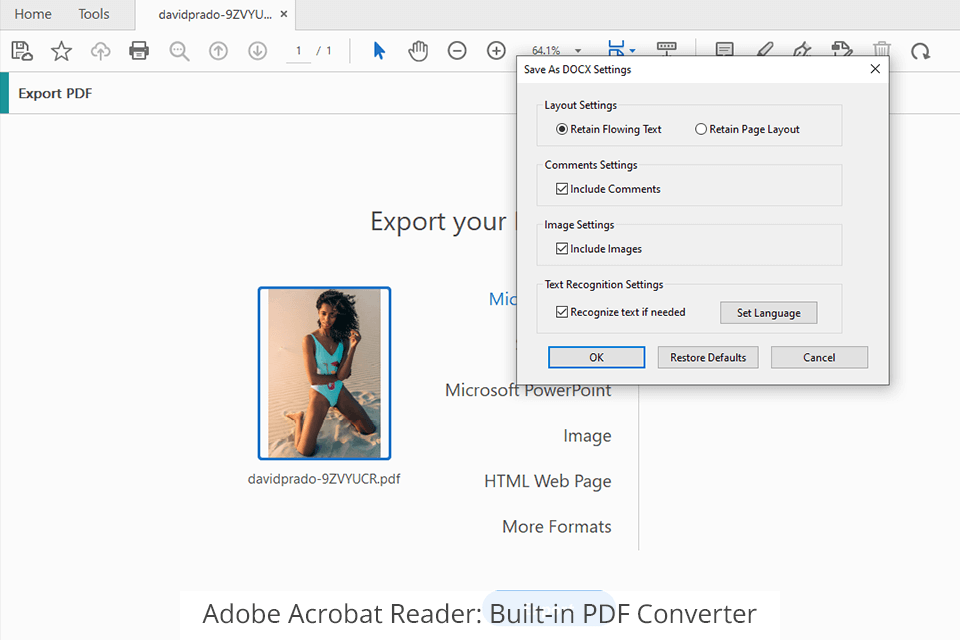Zoom out with the minus icon
The height and width of the screenshot is (640, 960).
[457, 51]
